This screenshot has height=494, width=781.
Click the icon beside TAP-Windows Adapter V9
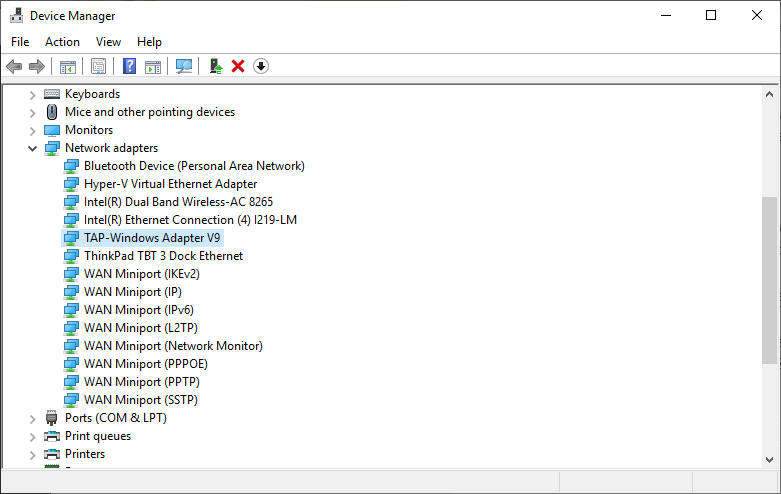(71, 238)
